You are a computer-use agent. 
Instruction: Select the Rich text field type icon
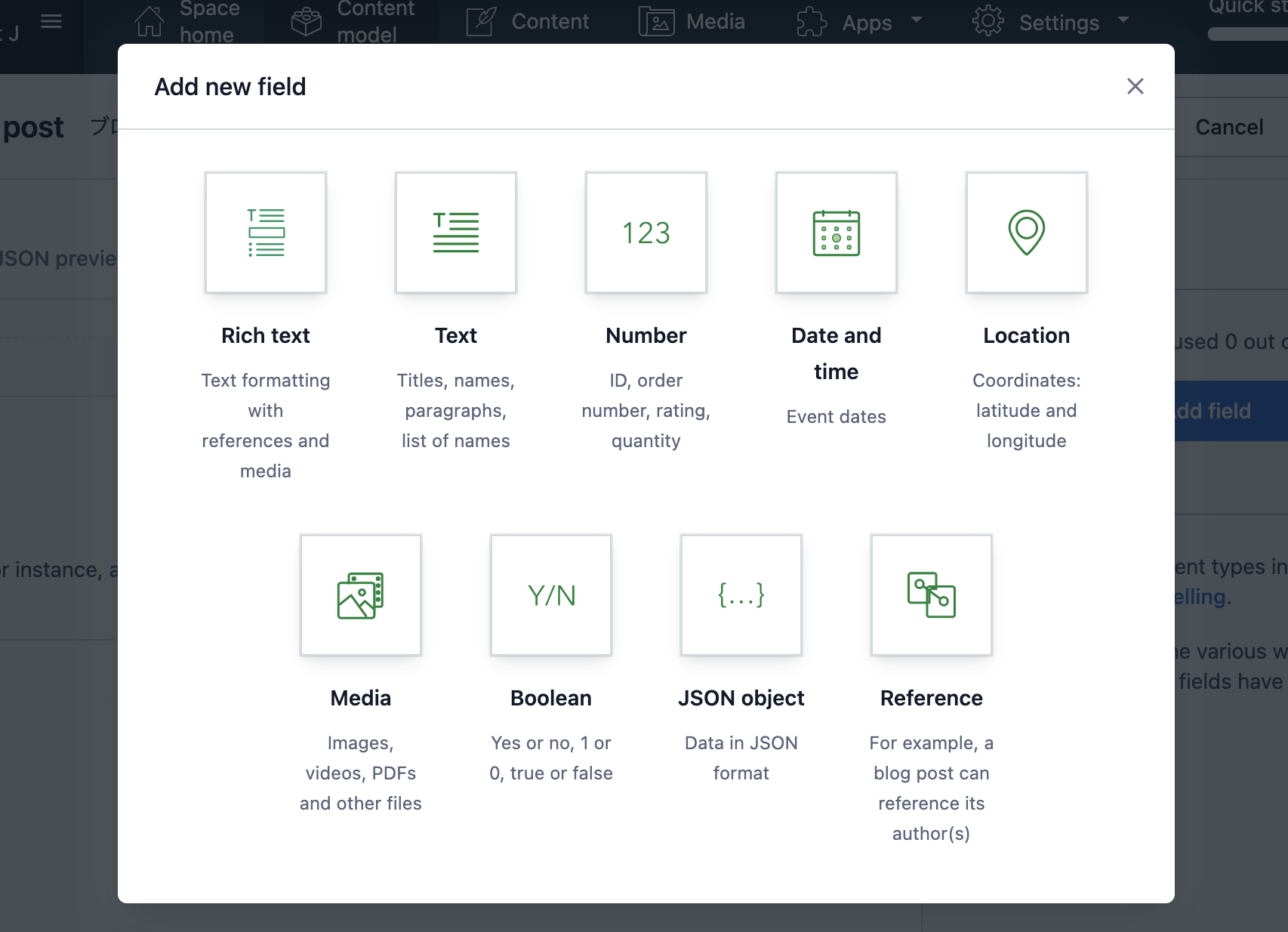pos(266,233)
